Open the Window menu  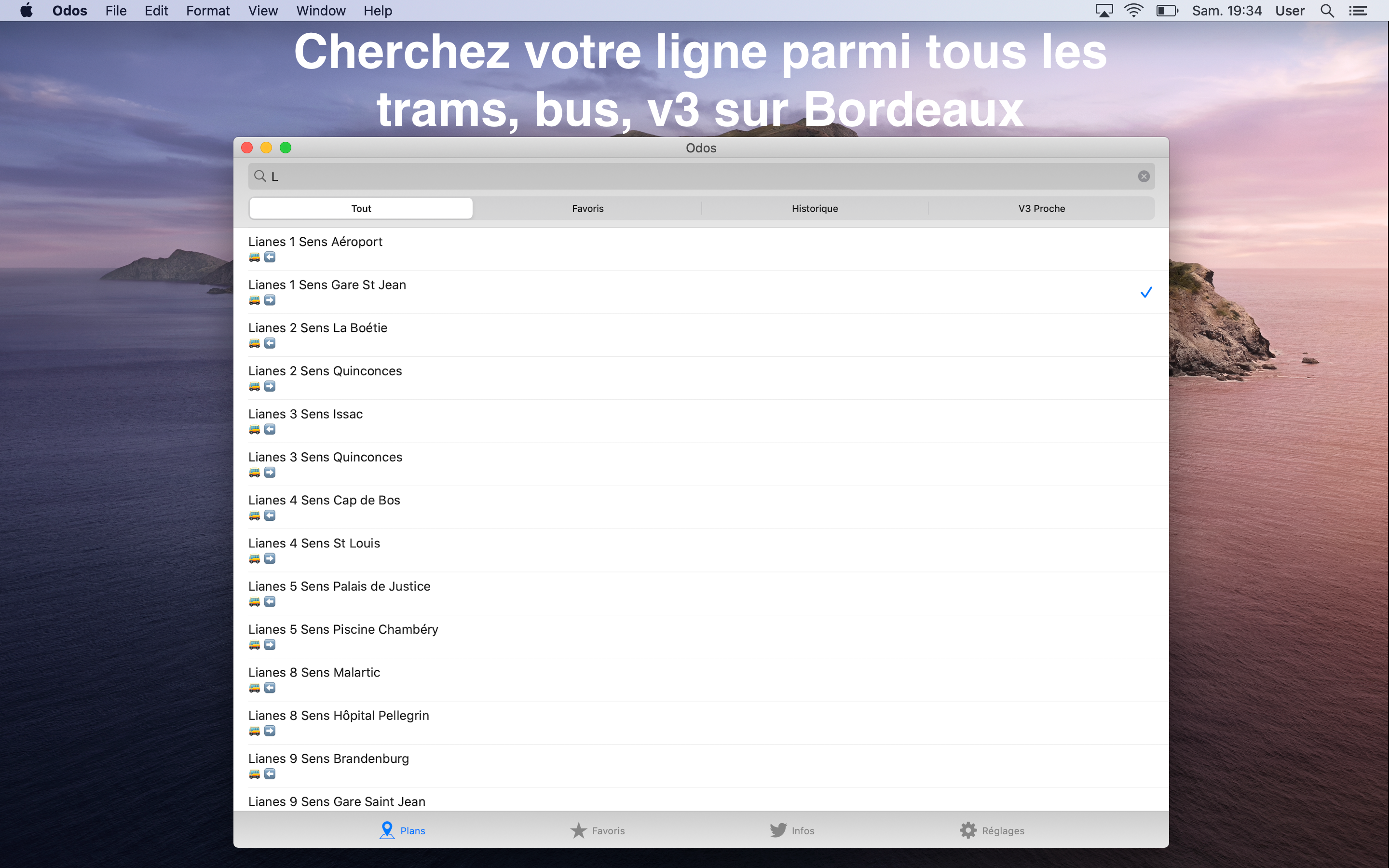tap(321, 11)
